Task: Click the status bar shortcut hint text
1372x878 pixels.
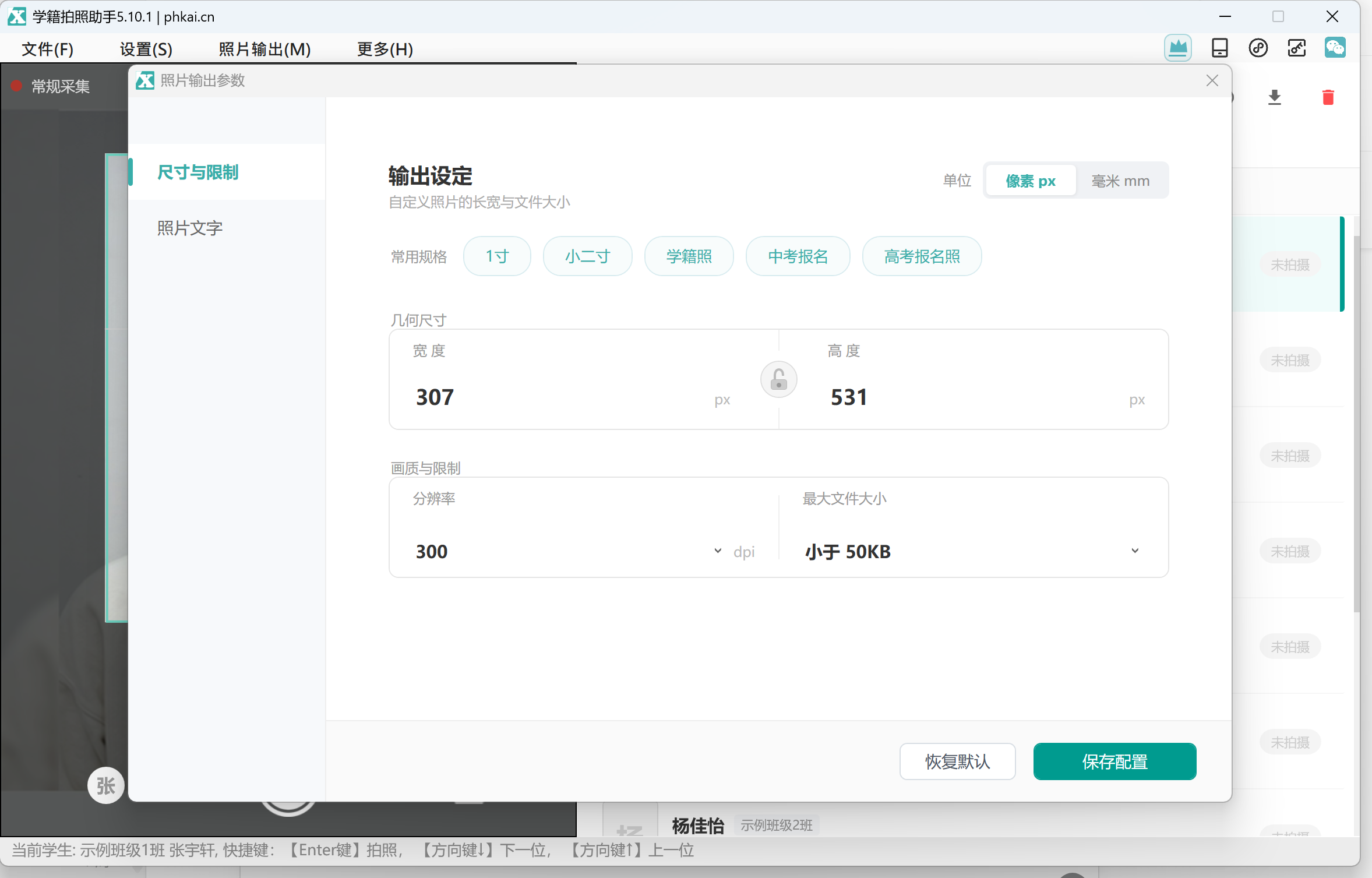Action: point(353,850)
